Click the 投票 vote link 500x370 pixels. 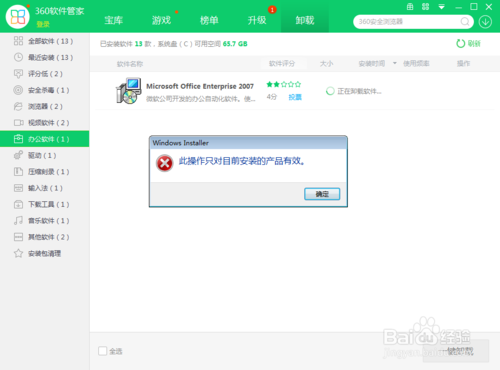click(295, 97)
